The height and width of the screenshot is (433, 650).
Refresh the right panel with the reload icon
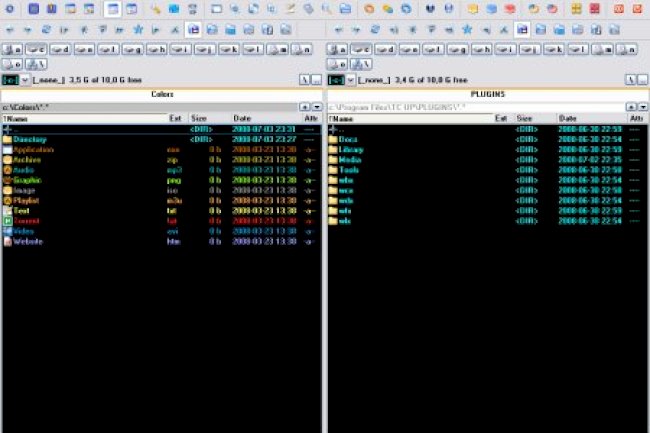[375, 30]
